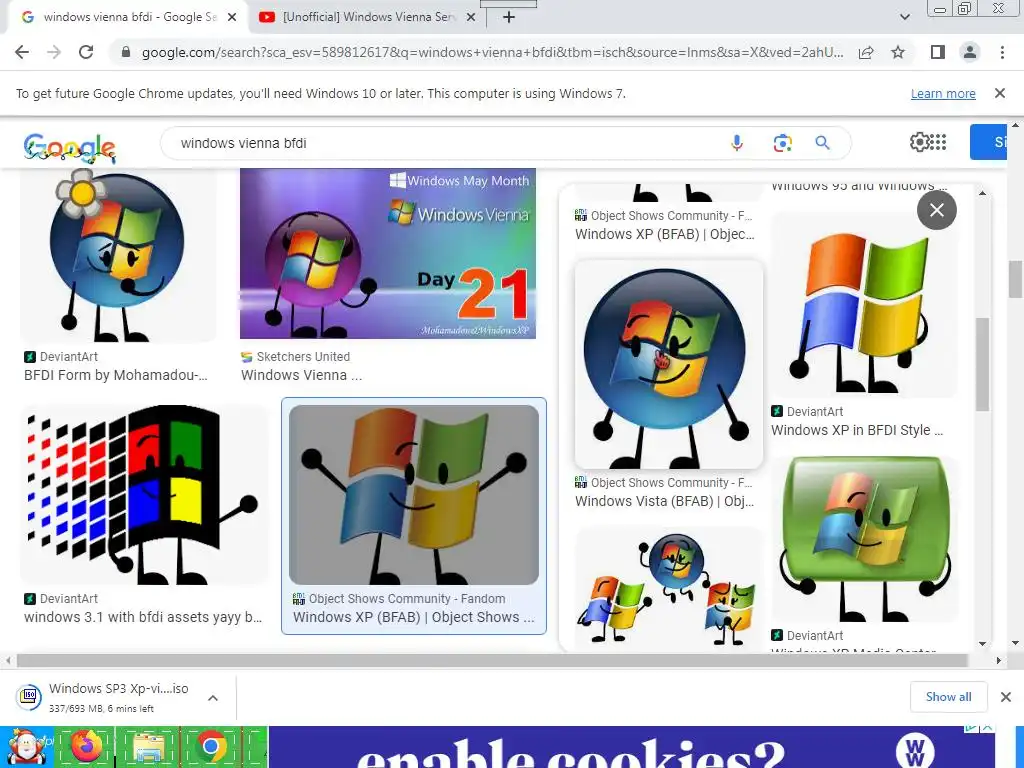This screenshot has width=1024, height=768.
Task: Reload the current page
Action: 86,52
